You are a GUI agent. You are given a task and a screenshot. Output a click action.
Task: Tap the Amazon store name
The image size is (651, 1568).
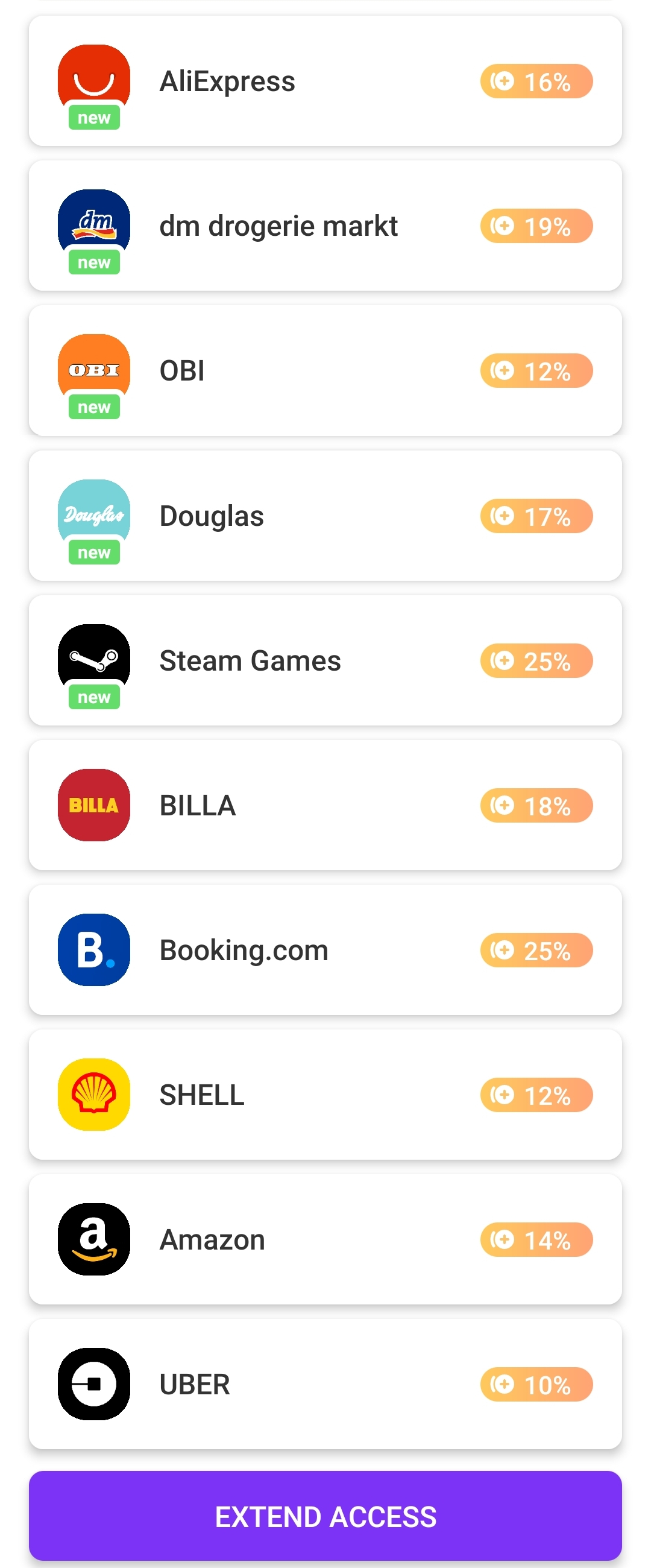(212, 1240)
